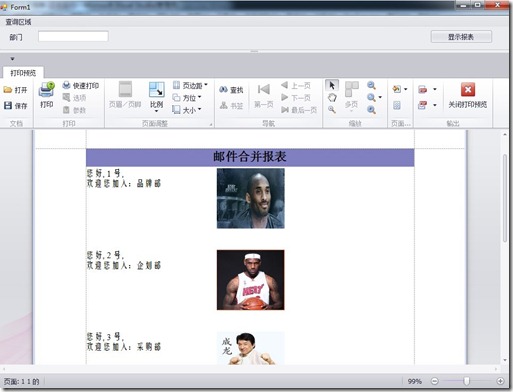Open the page color dropdown arrow
Image resolution: width=513 pixels, height=392 pixels.
point(406,89)
